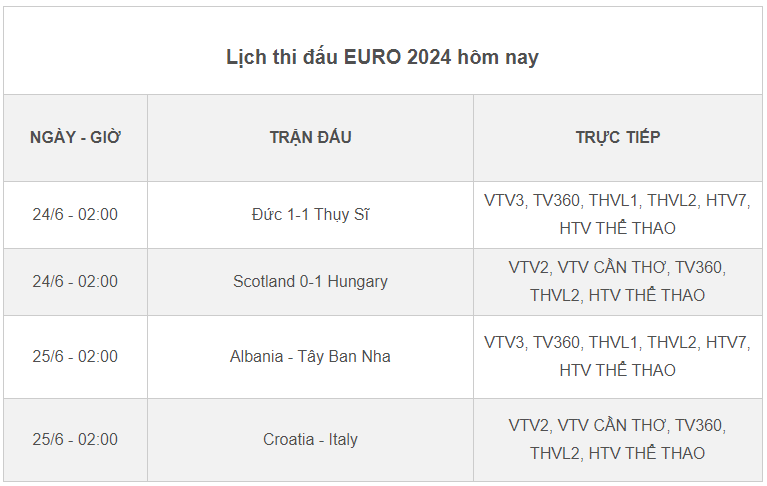Image resolution: width=767 pixels, height=486 pixels.
Task: Click the date cell for Scotland - Hungary
Action: point(75,282)
